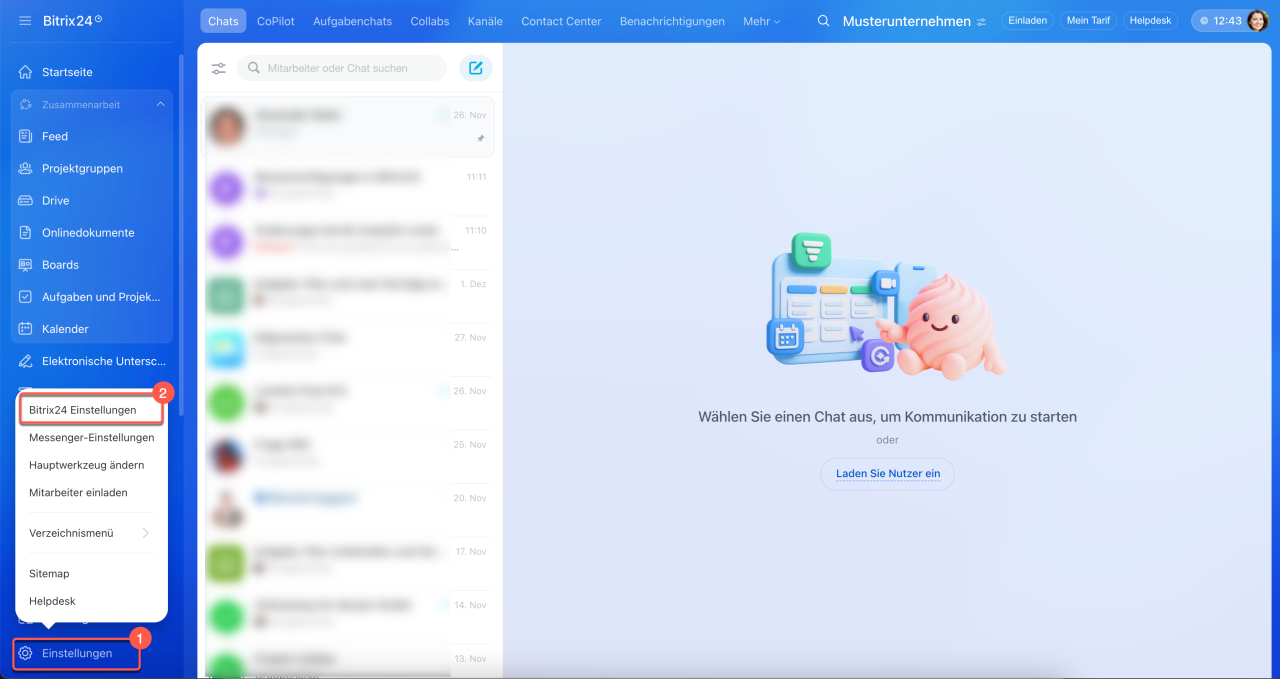Click the new chat compose icon
Image resolution: width=1280 pixels, height=679 pixels.
(476, 68)
